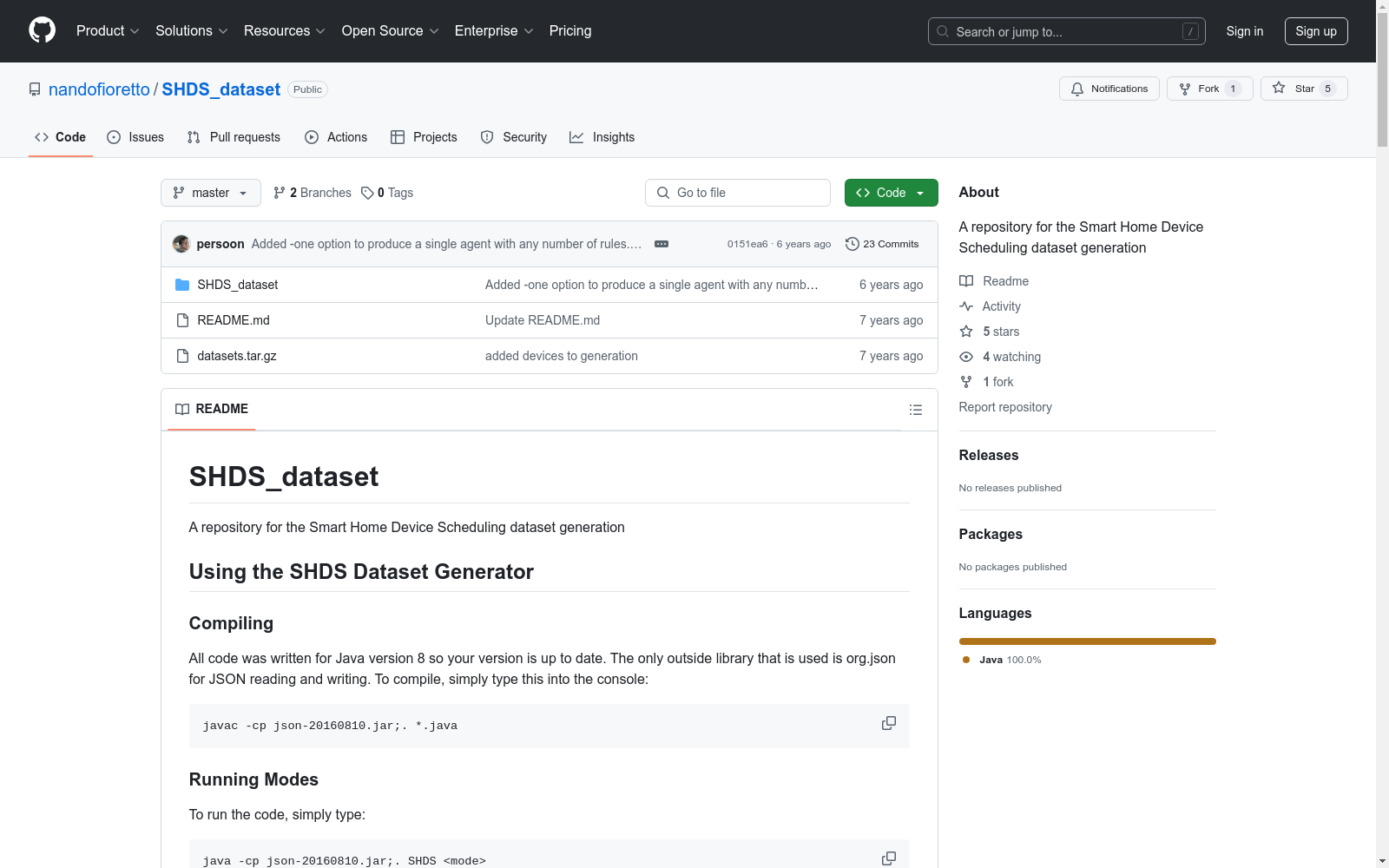Open the Projects tab
Image resolution: width=1389 pixels, height=868 pixels.
coord(424,137)
